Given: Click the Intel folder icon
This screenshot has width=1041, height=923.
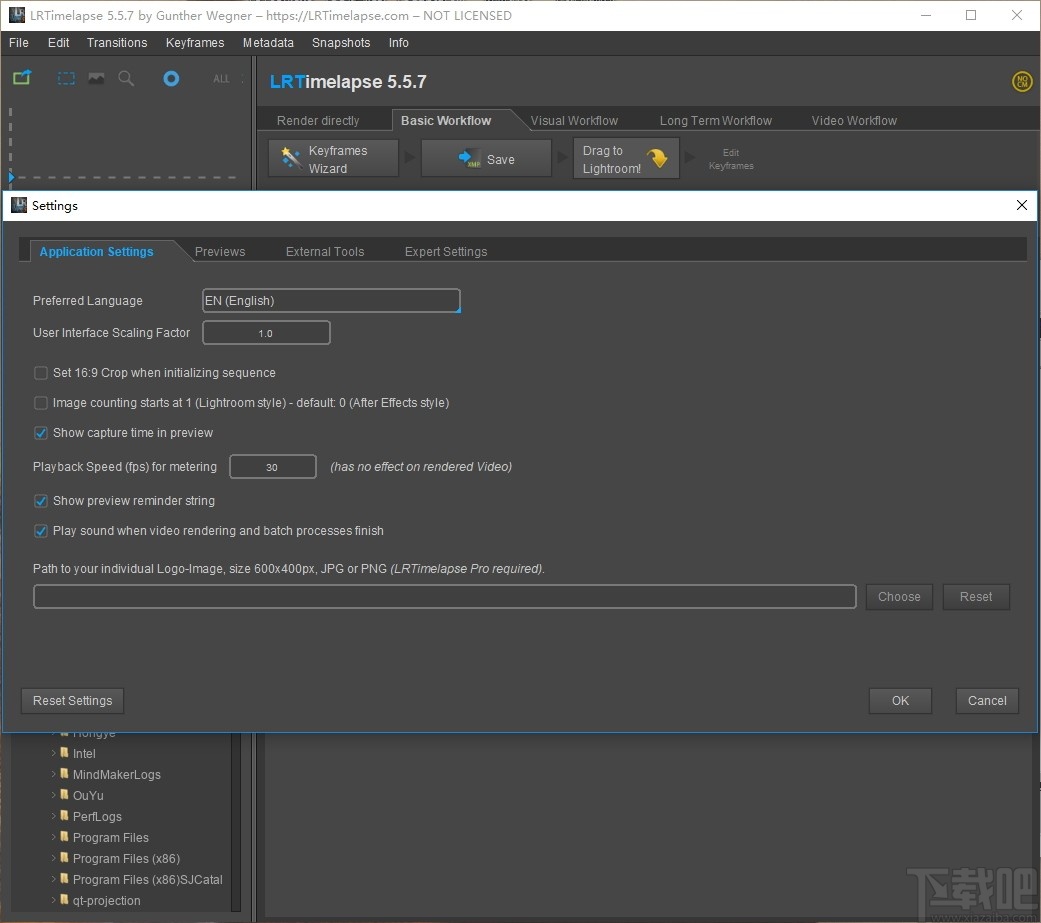Looking at the screenshot, I should point(64,752).
